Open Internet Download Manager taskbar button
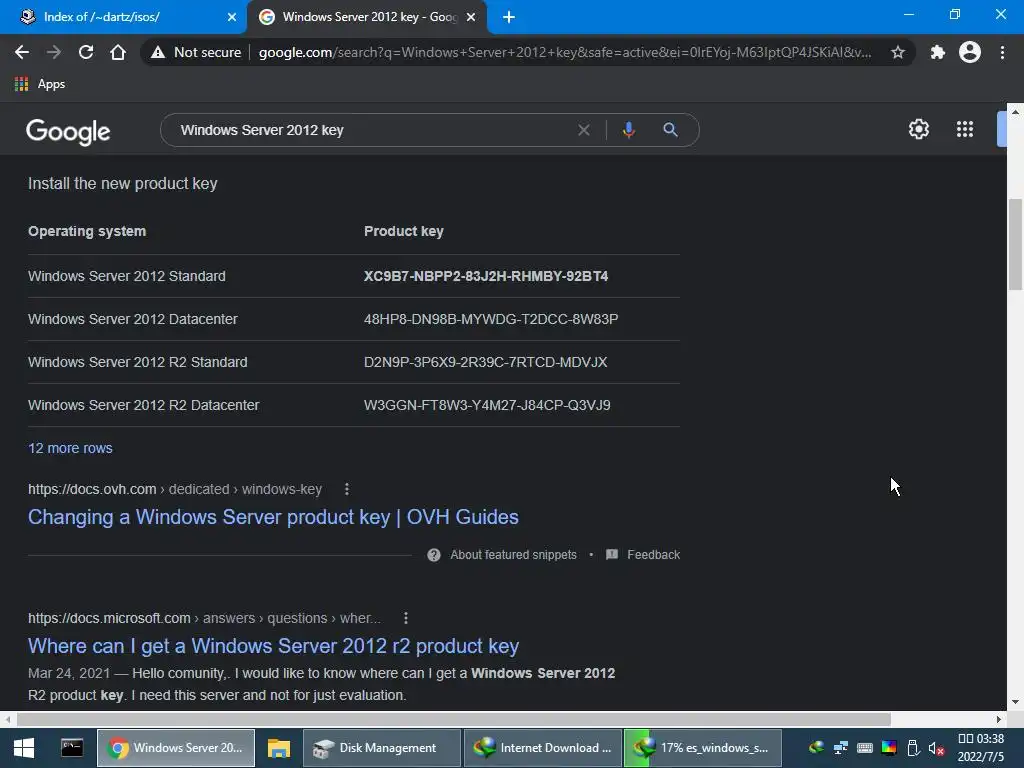 click(x=543, y=748)
